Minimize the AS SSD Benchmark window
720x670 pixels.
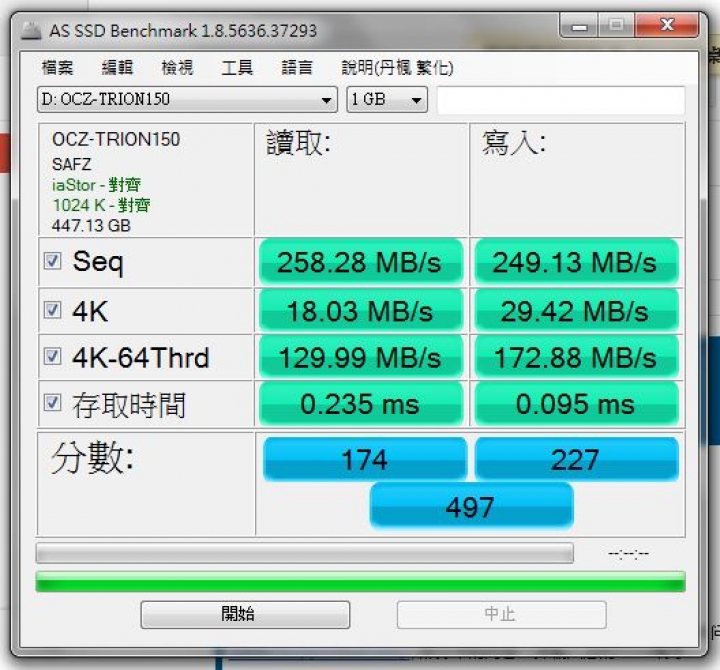pyautogui.click(x=579, y=25)
